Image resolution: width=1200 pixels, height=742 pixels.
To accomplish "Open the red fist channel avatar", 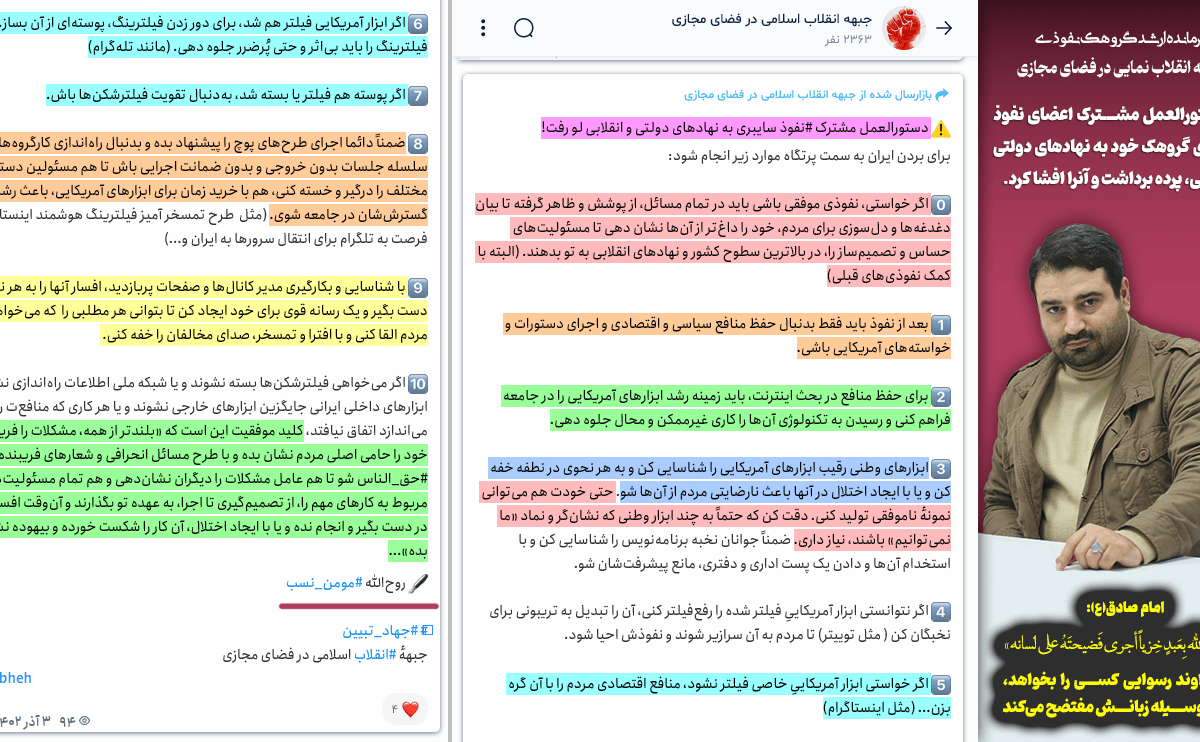I will coord(905,28).
